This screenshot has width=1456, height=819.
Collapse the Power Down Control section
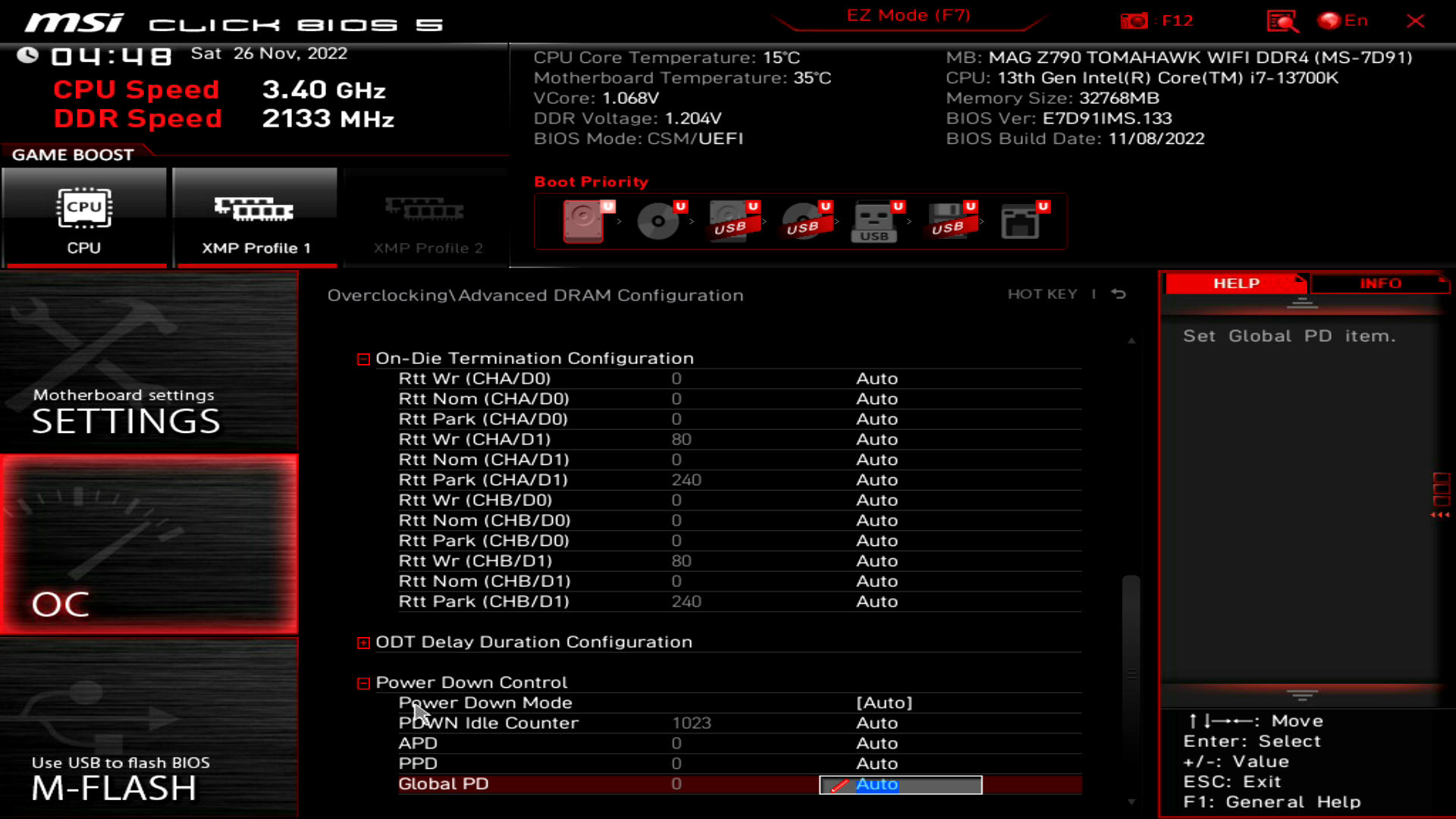pyautogui.click(x=363, y=683)
